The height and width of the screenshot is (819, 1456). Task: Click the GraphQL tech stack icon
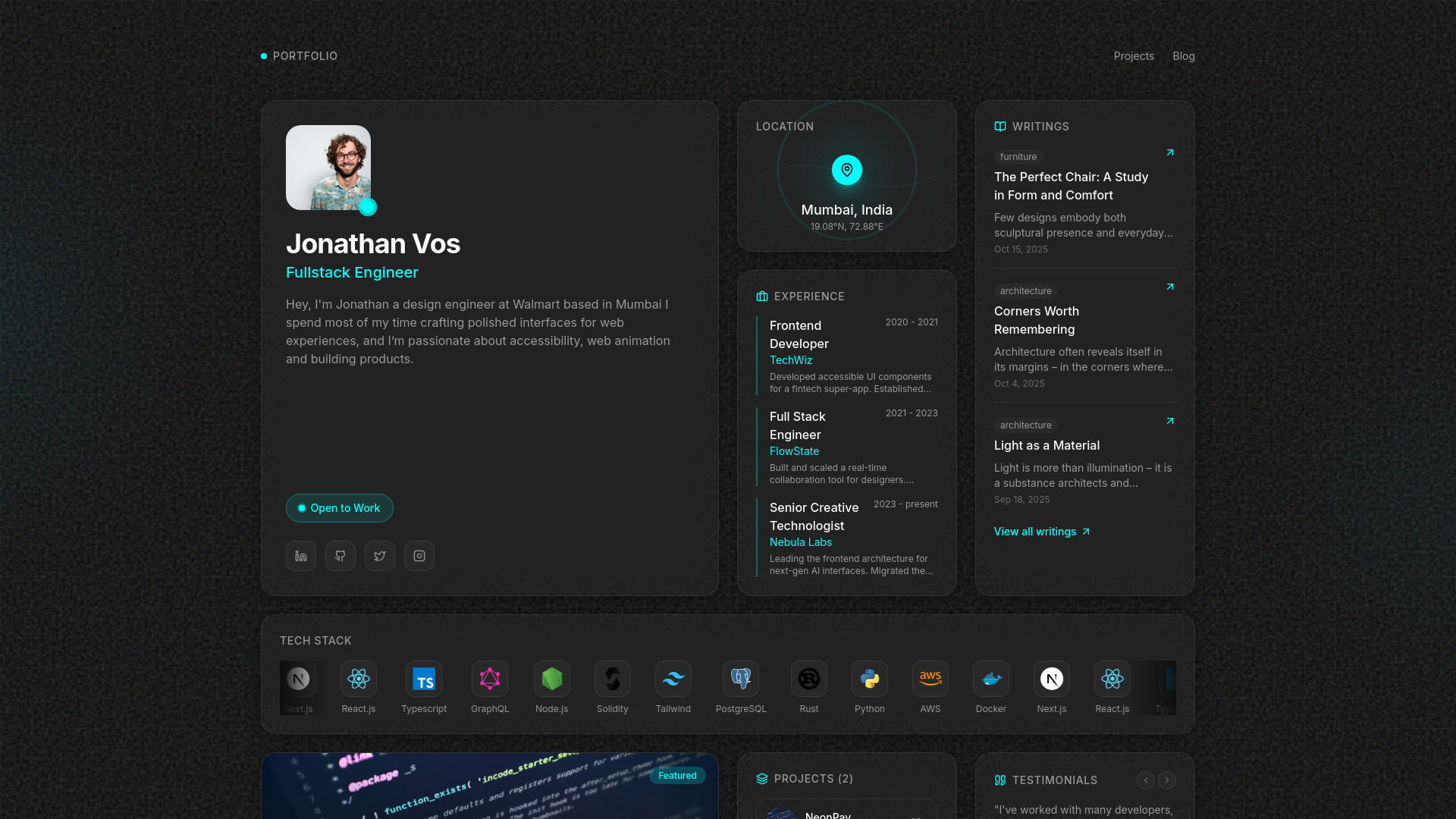(490, 679)
